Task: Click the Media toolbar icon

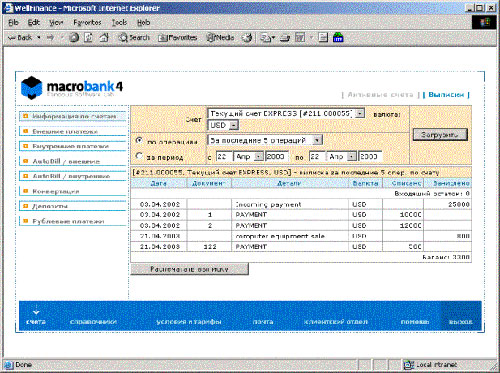Action: click(x=220, y=38)
